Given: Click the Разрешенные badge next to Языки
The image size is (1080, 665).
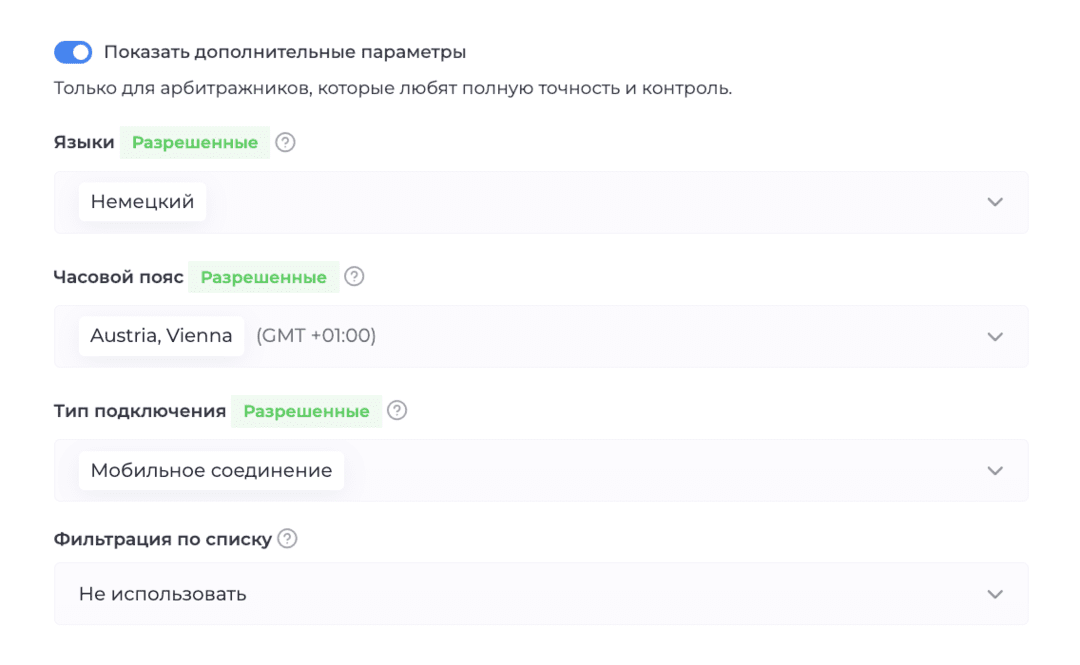Looking at the screenshot, I should [x=194, y=142].
